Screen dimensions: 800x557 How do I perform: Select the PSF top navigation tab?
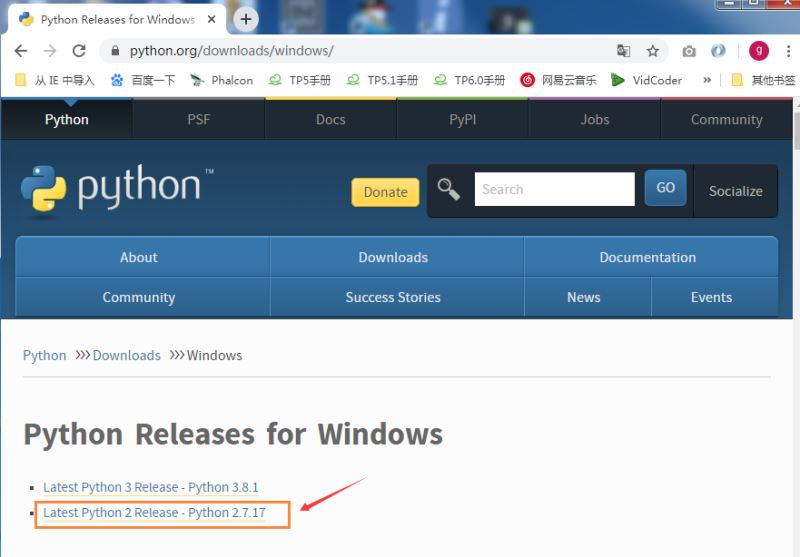(x=198, y=119)
